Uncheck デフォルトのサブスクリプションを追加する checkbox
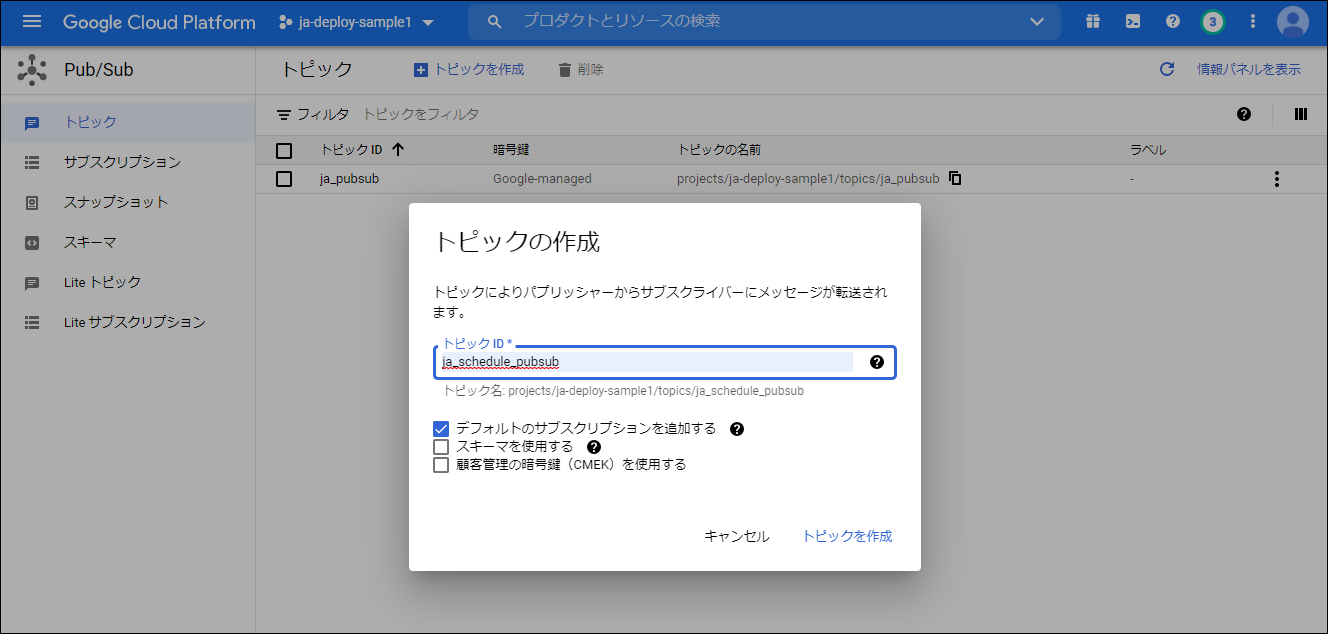 click(x=441, y=429)
